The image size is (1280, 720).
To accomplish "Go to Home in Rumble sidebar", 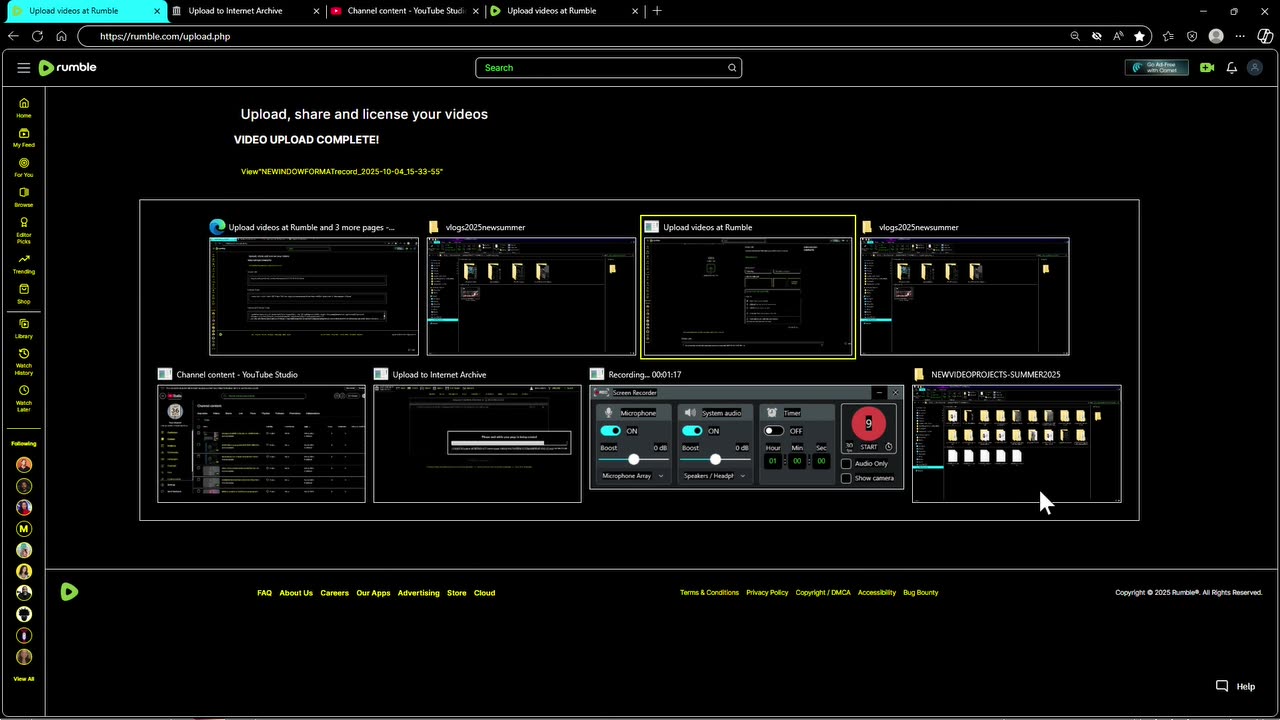I will (24, 108).
